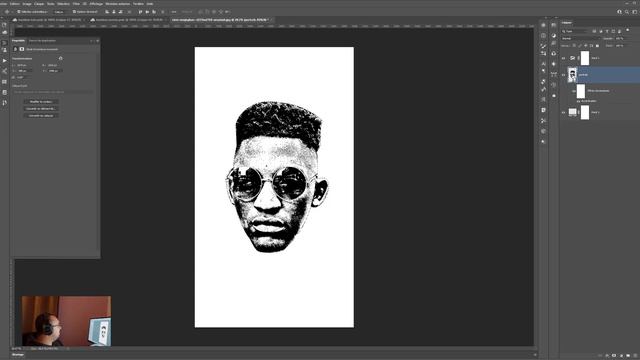The width and height of the screenshot is (640, 360).
Task: Click Align left edges icon
Action: click(107, 11)
